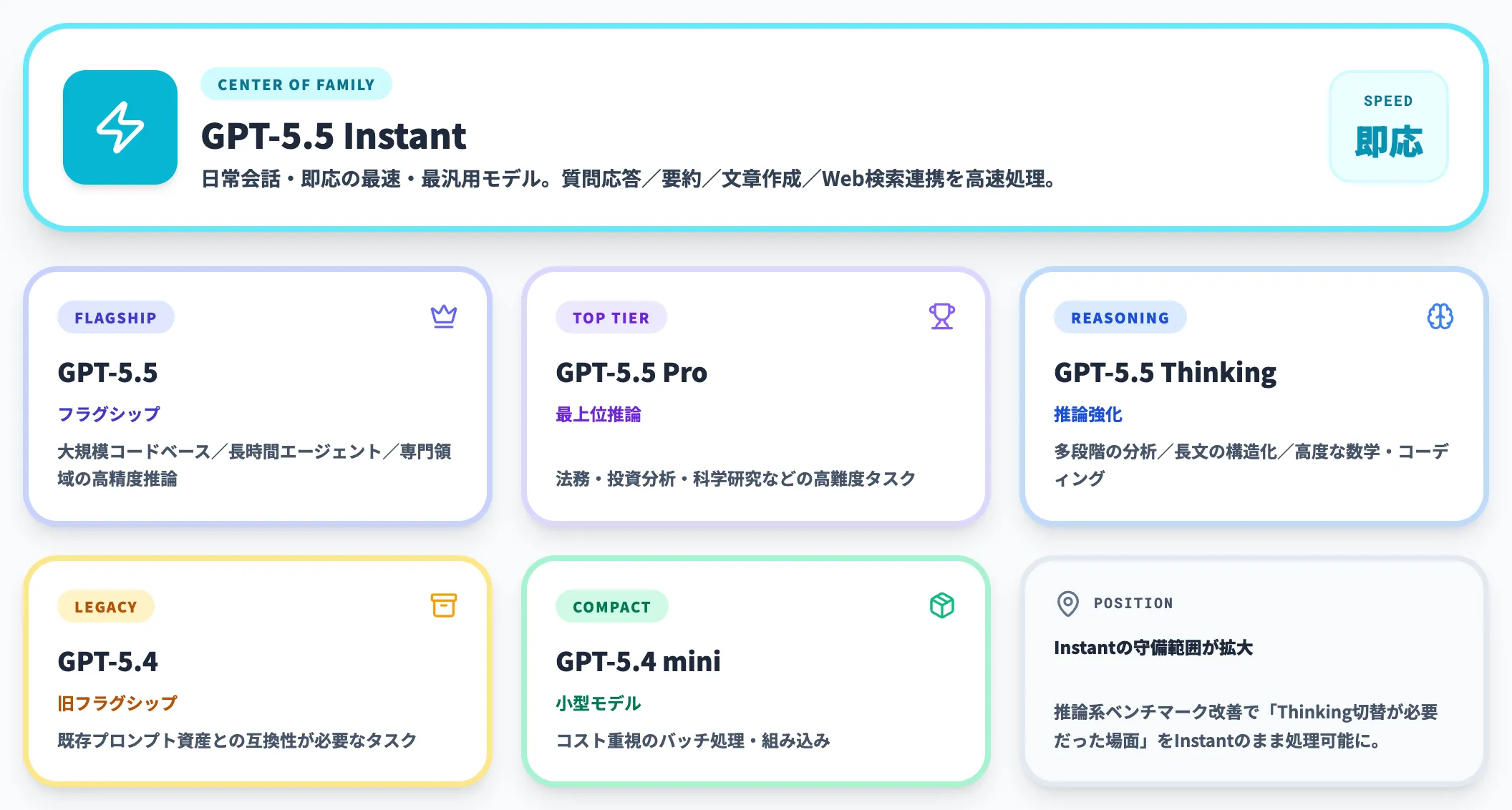Select the FLAGSHIP tag
This screenshot has width=1512, height=810.
click(x=116, y=318)
